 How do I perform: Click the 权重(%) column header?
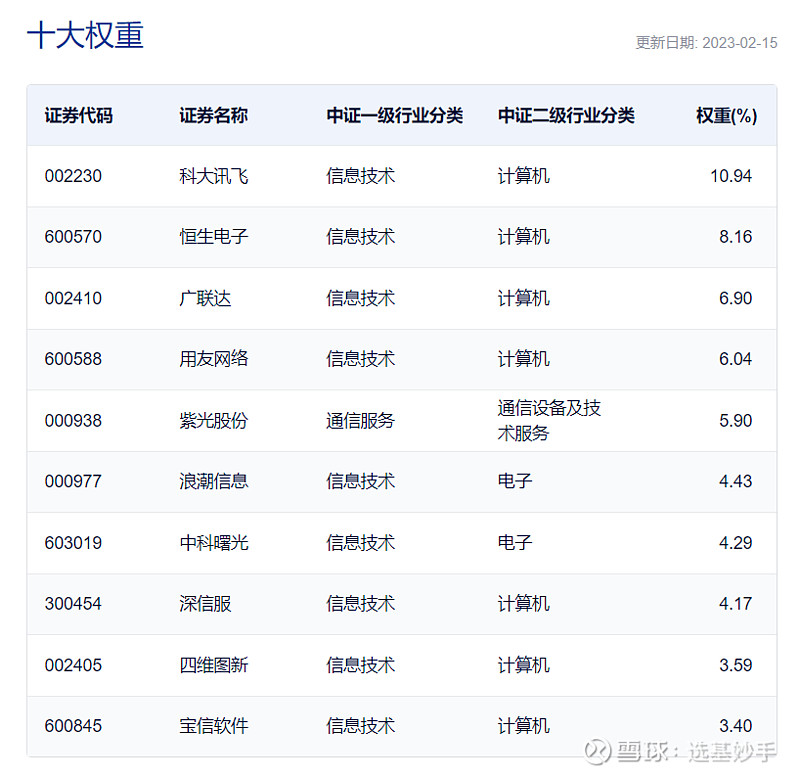click(727, 116)
